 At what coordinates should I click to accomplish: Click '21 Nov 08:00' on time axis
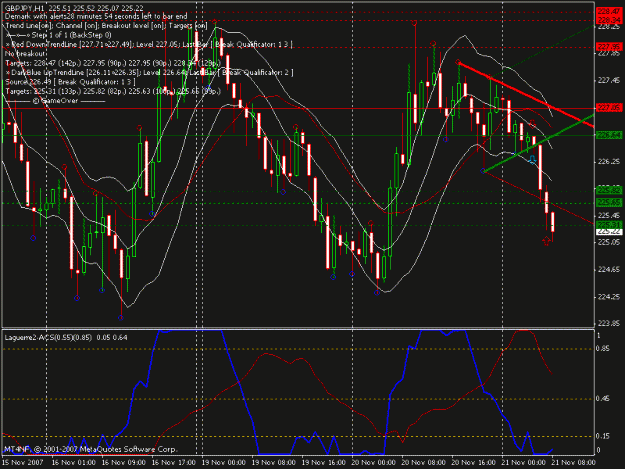point(573,463)
